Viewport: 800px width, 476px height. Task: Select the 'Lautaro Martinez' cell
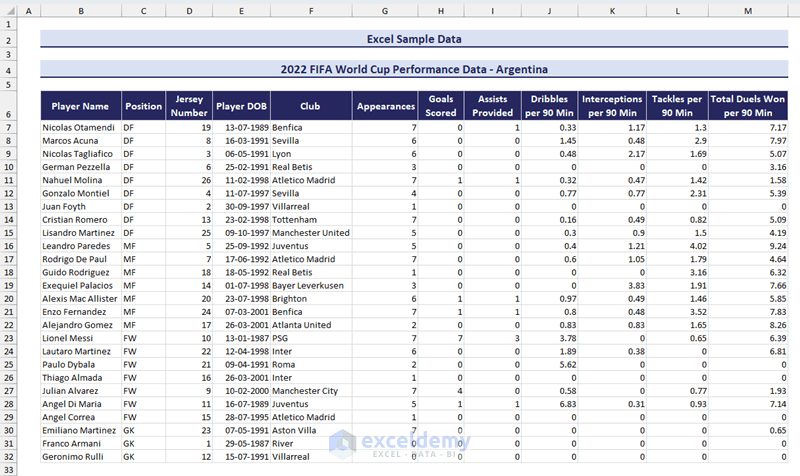pos(81,352)
